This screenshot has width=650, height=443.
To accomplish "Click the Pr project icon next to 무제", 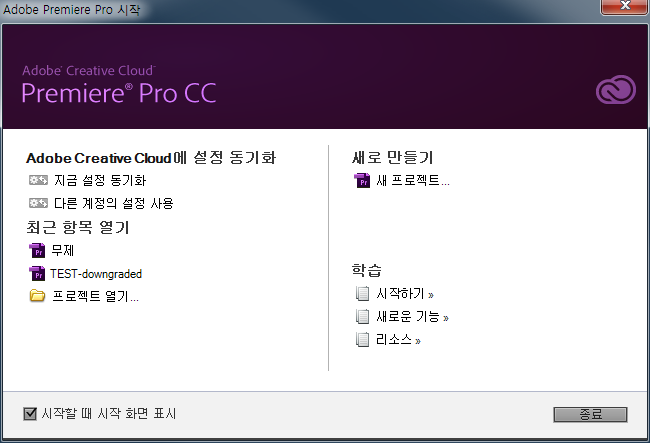I will [37, 250].
